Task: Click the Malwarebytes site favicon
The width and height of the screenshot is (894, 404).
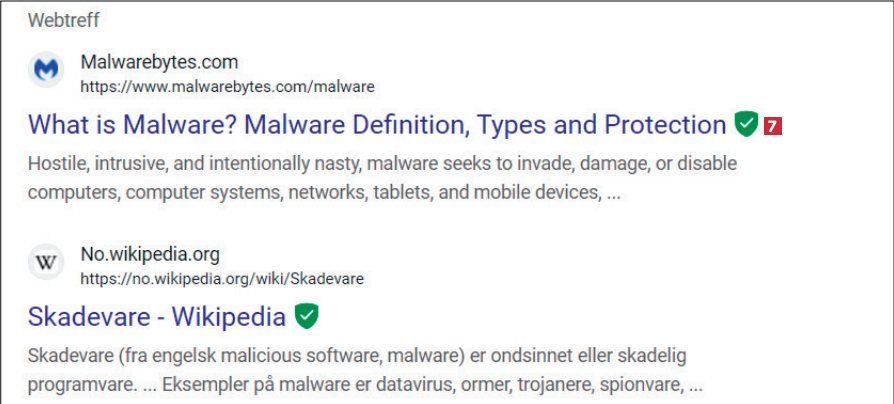Action: pyautogui.click(x=46, y=70)
